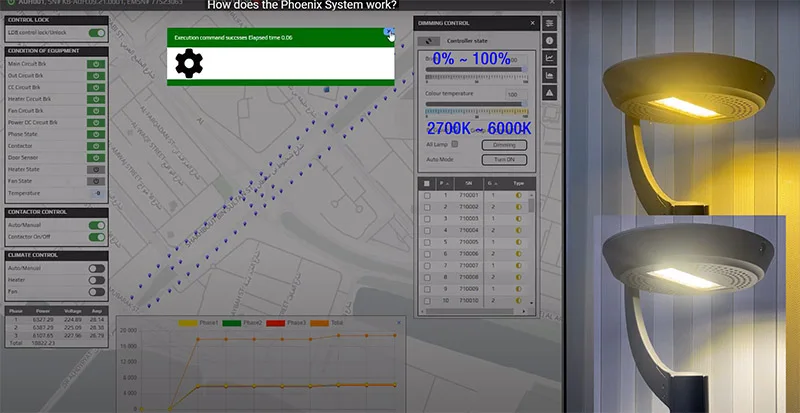This screenshot has width=800, height=413.
Task: Check the All Lamp checkbox
Action: pyautogui.click(x=455, y=144)
